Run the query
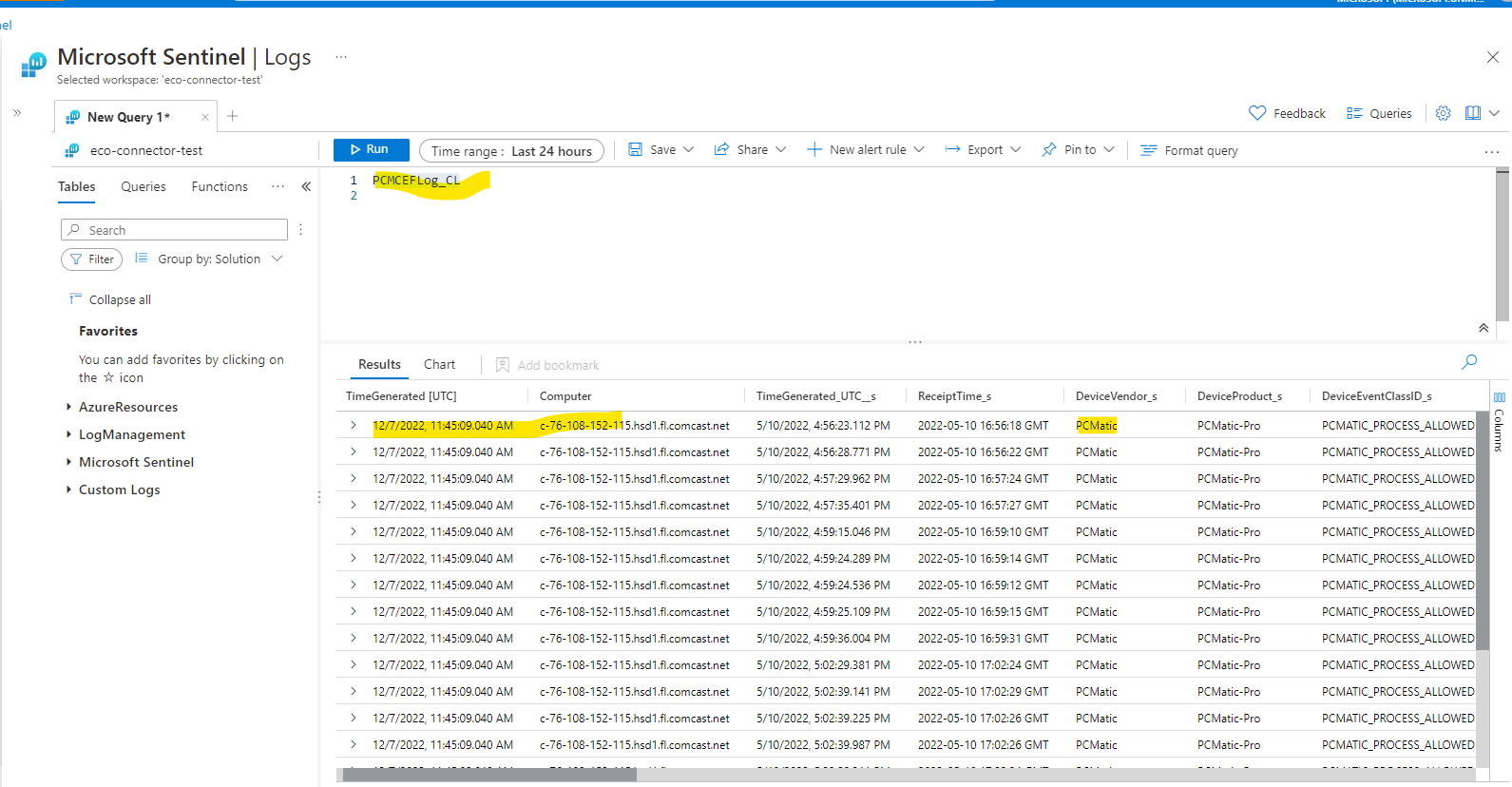Viewport: 1512px width, 787px height. click(x=371, y=150)
